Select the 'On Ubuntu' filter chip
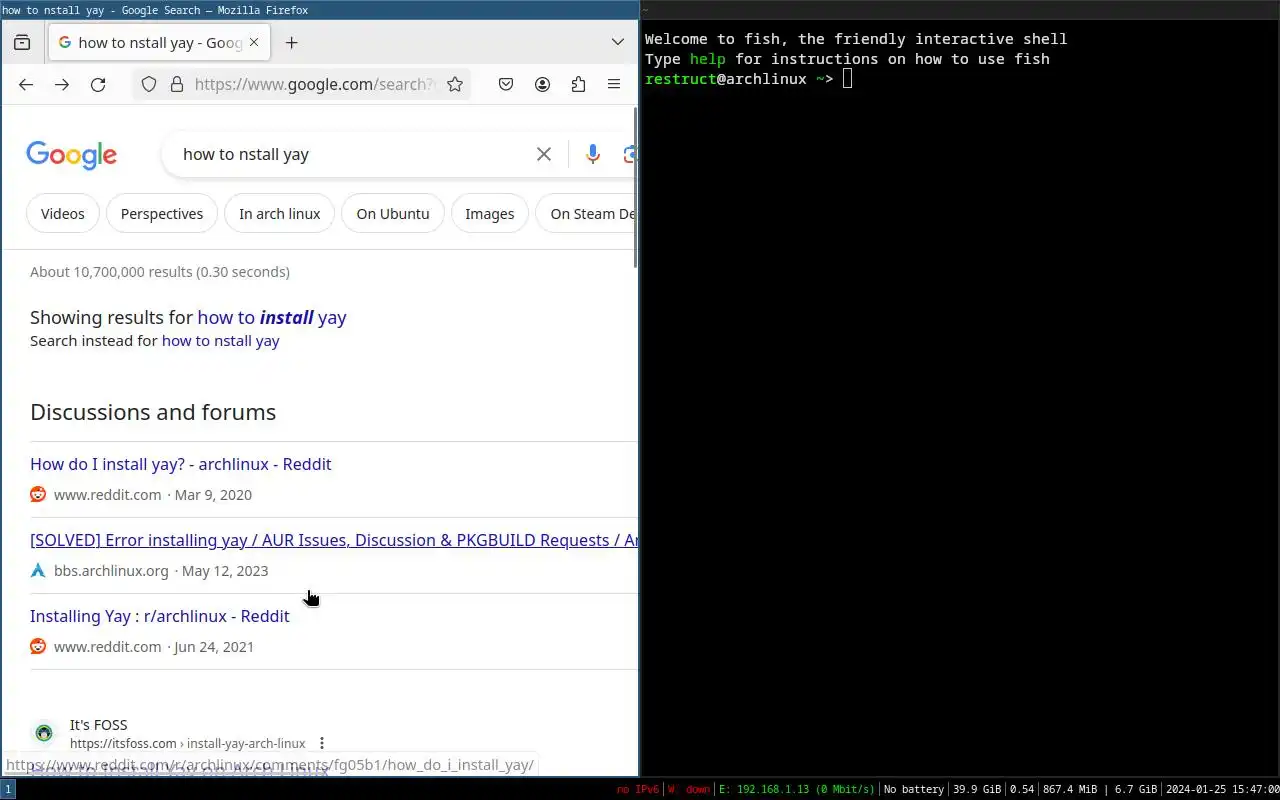Image resolution: width=1280 pixels, height=800 pixels. 393,214
